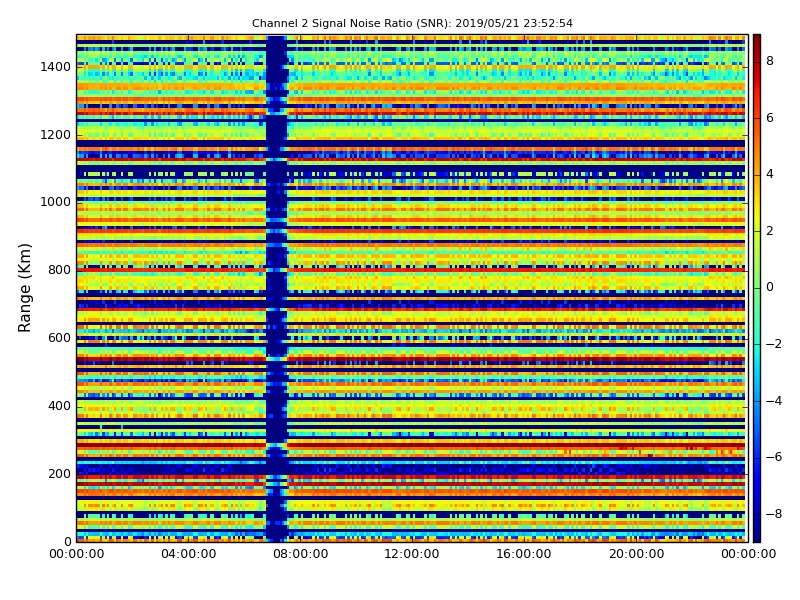
Task: Click the y-axis tick label 400
Action: [59, 406]
